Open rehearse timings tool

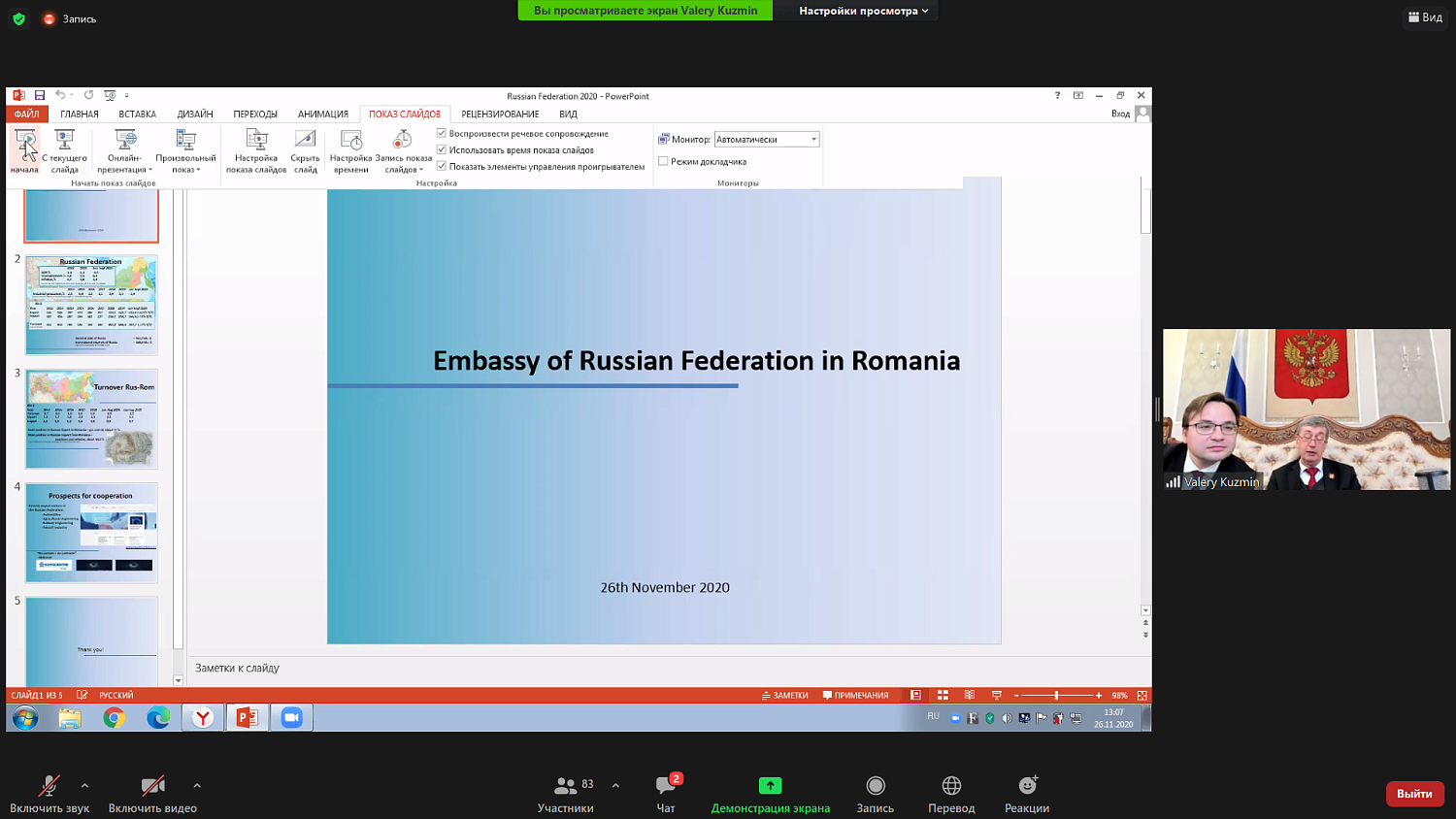350,146
